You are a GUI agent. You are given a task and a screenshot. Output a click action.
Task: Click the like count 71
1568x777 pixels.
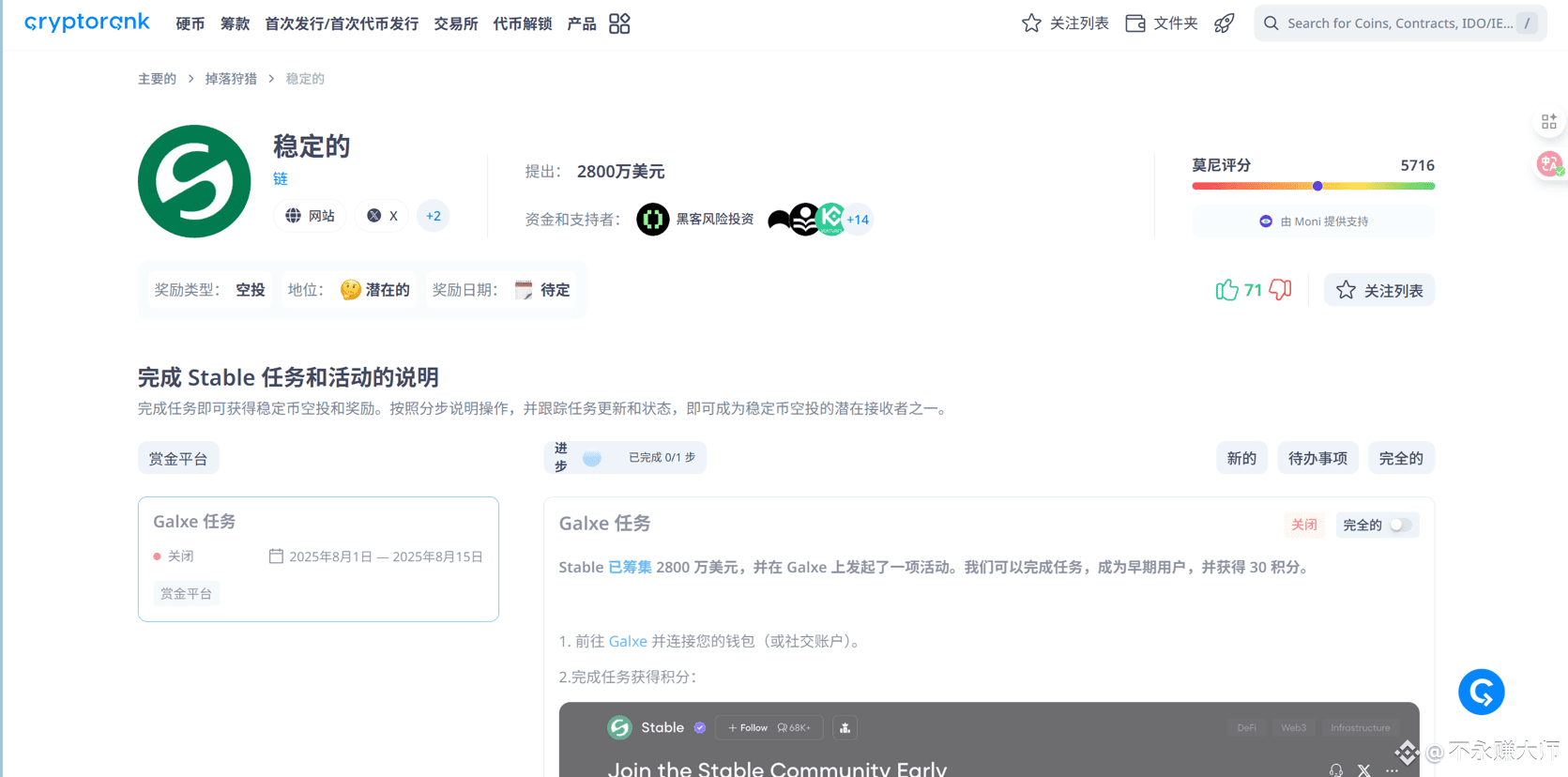click(x=1254, y=291)
